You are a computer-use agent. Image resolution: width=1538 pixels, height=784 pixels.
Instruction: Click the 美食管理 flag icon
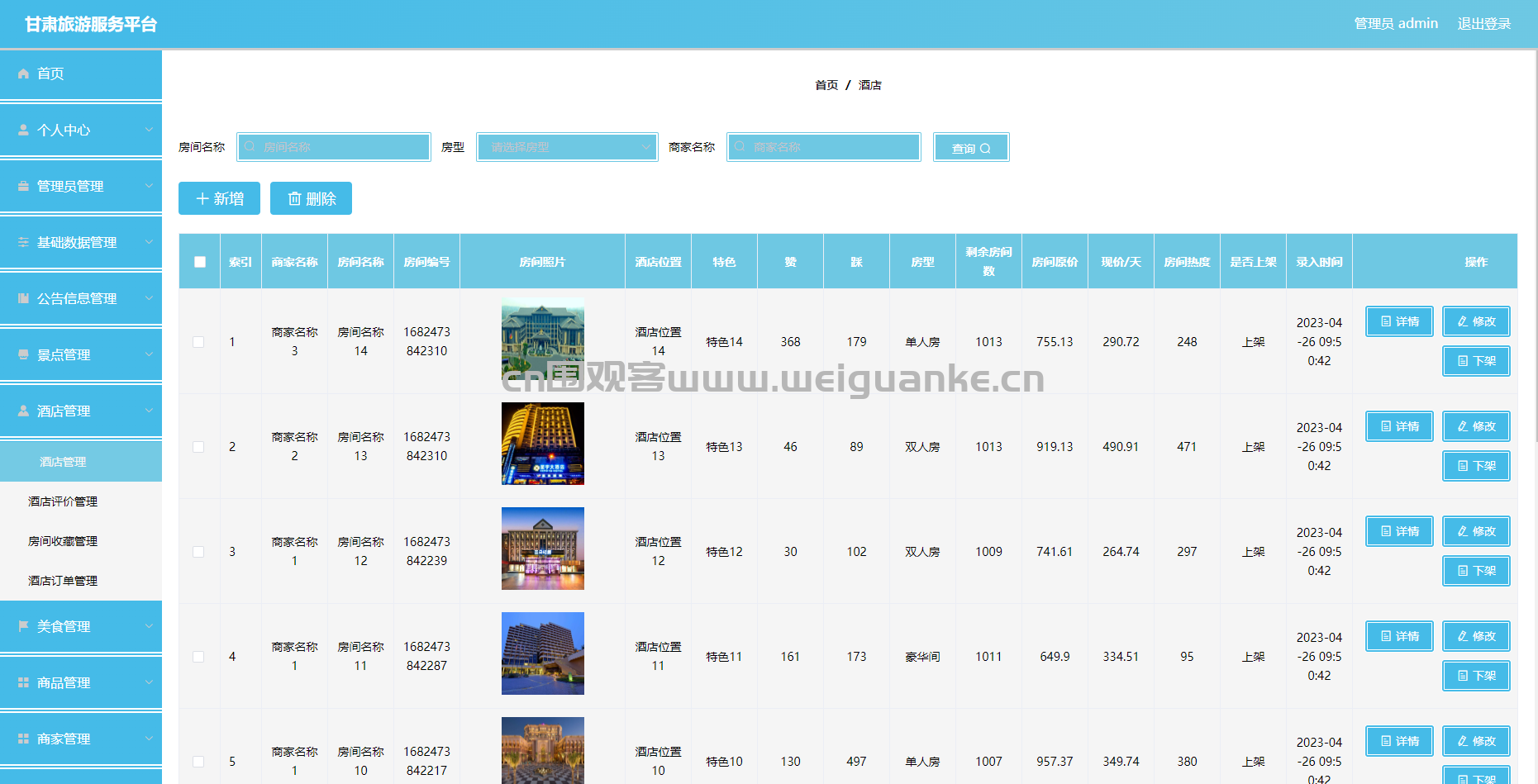(x=23, y=626)
